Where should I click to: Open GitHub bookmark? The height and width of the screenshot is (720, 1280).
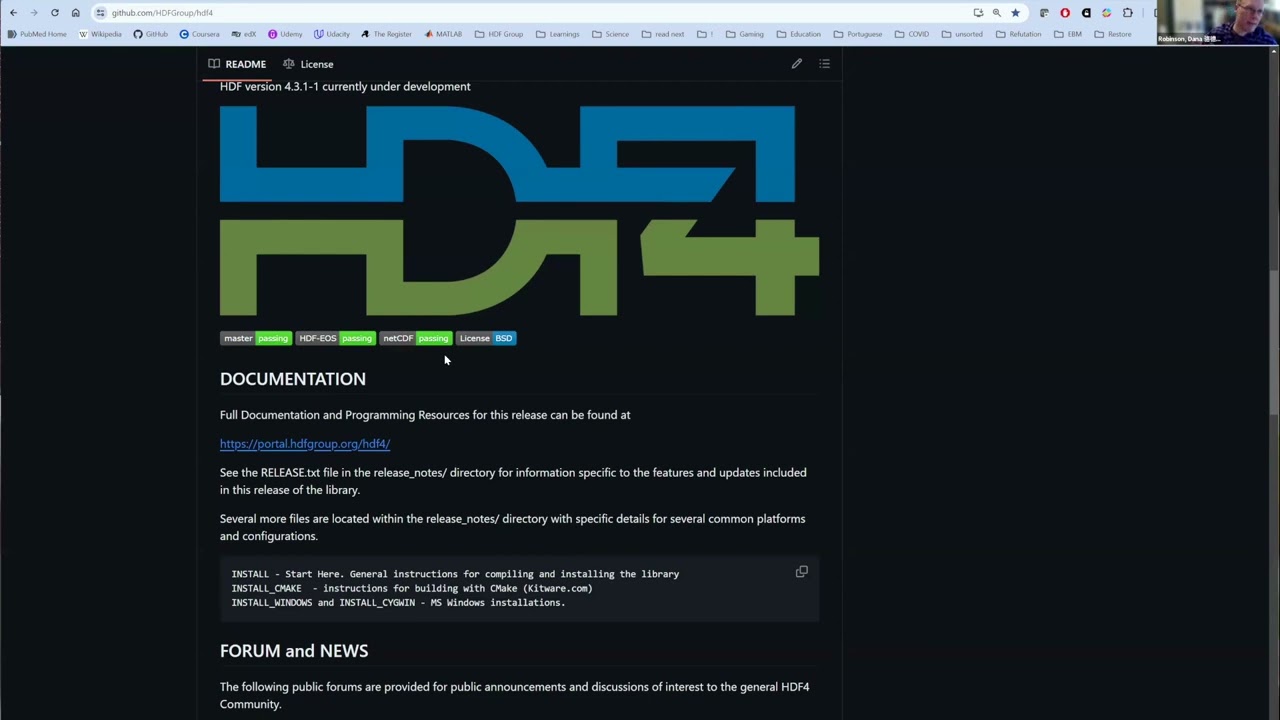pos(151,34)
